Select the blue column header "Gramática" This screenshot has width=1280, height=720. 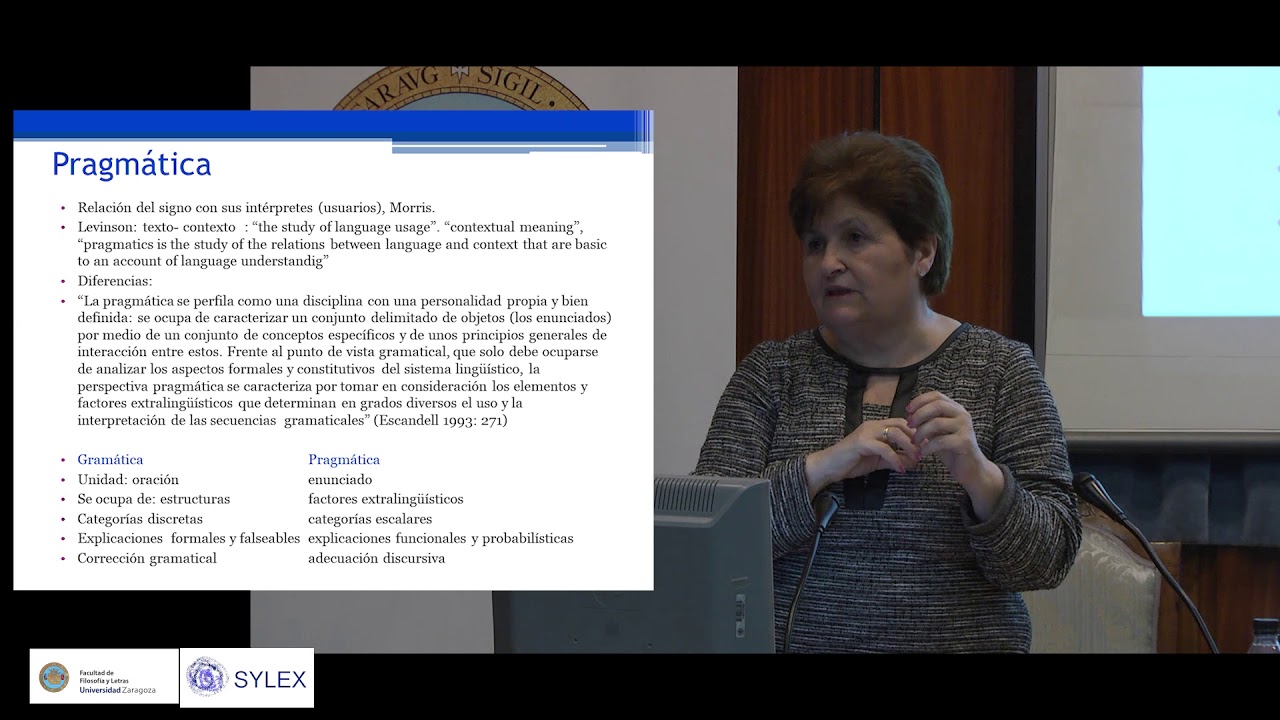[110, 460]
